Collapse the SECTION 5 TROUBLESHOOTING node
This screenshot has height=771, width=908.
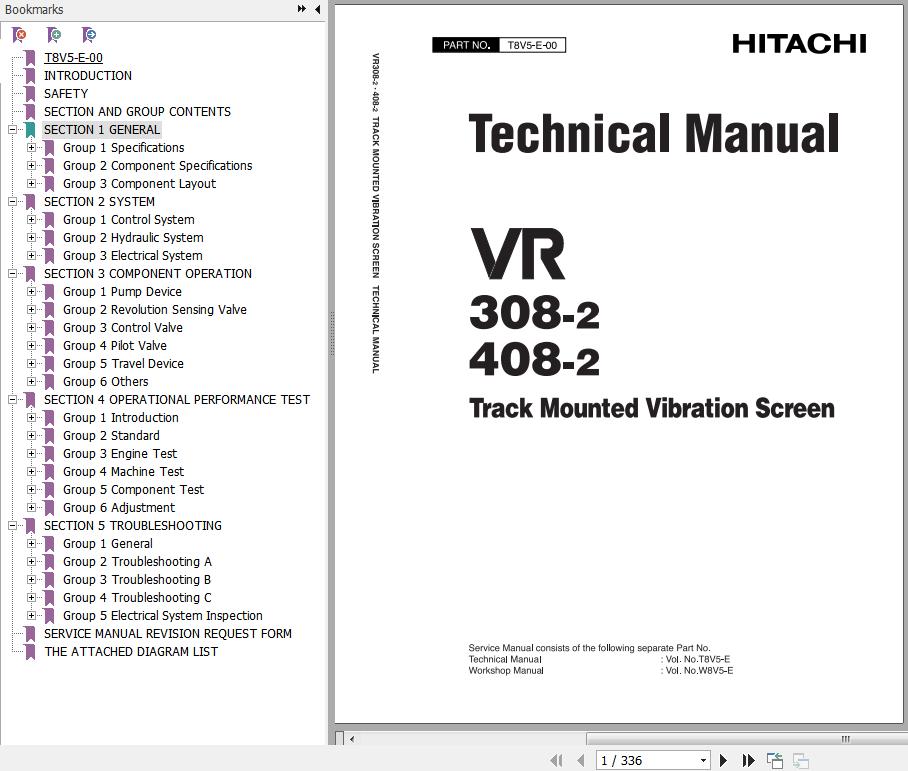(x=12, y=526)
